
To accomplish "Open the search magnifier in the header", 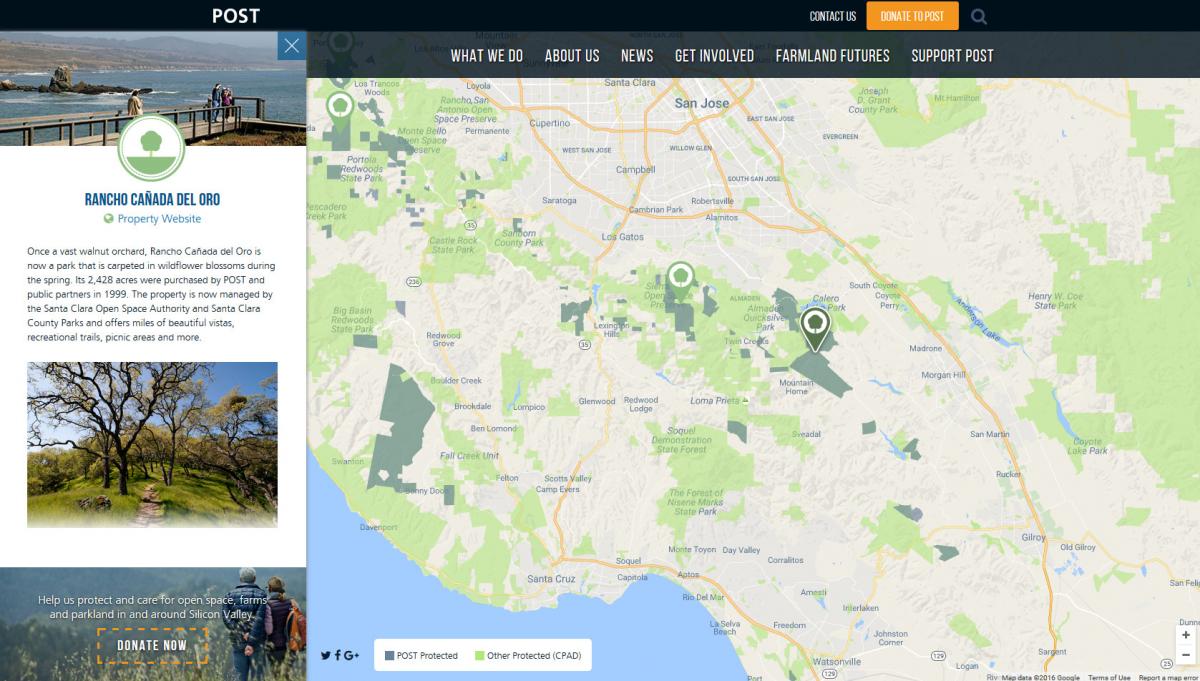I will click(979, 16).
